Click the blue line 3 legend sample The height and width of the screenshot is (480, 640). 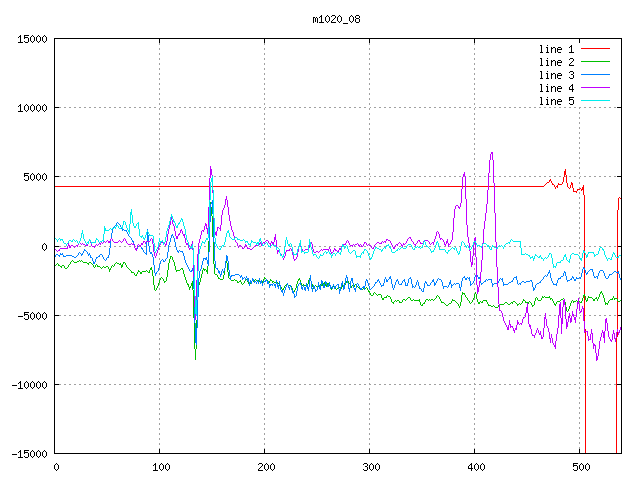[595, 75]
